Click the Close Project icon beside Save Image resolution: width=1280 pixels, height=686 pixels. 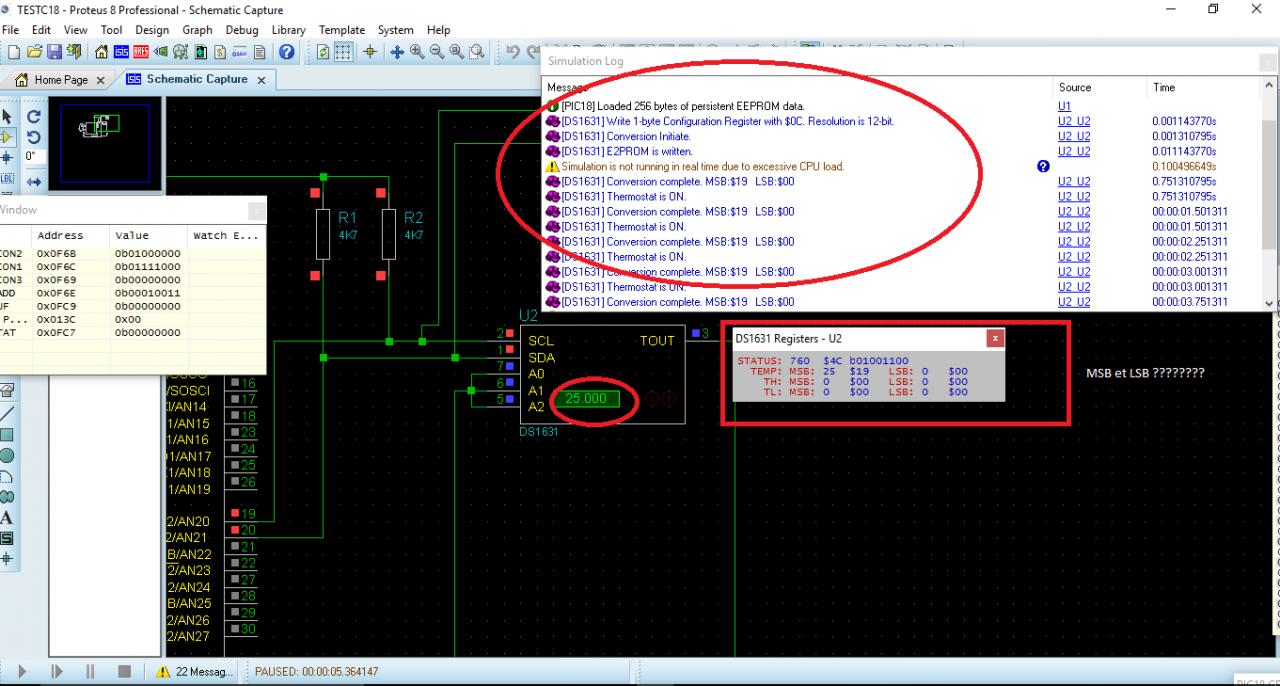tap(74, 52)
